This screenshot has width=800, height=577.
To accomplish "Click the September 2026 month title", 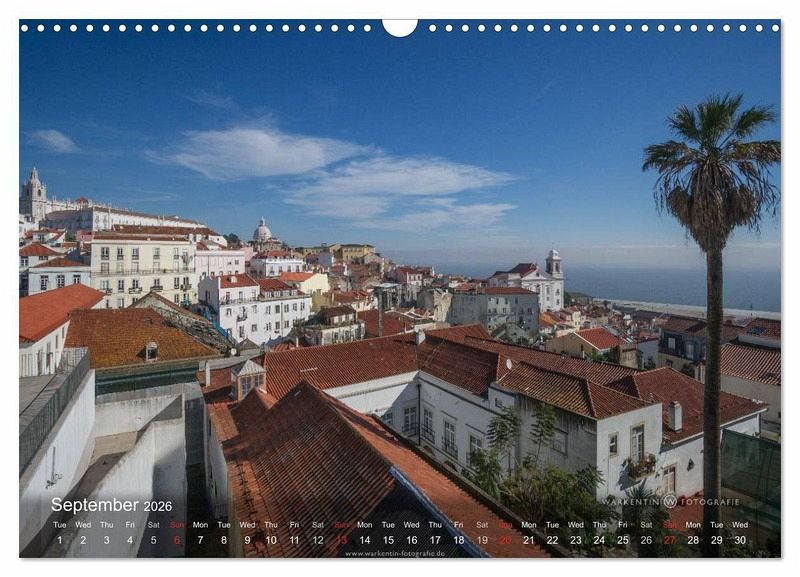I will [111, 506].
